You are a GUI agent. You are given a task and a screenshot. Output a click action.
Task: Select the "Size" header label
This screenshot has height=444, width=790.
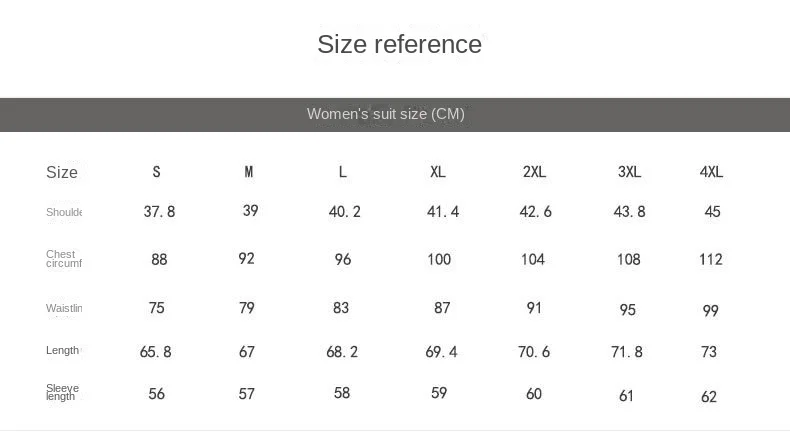pyautogui.click(x=62, y=172)
